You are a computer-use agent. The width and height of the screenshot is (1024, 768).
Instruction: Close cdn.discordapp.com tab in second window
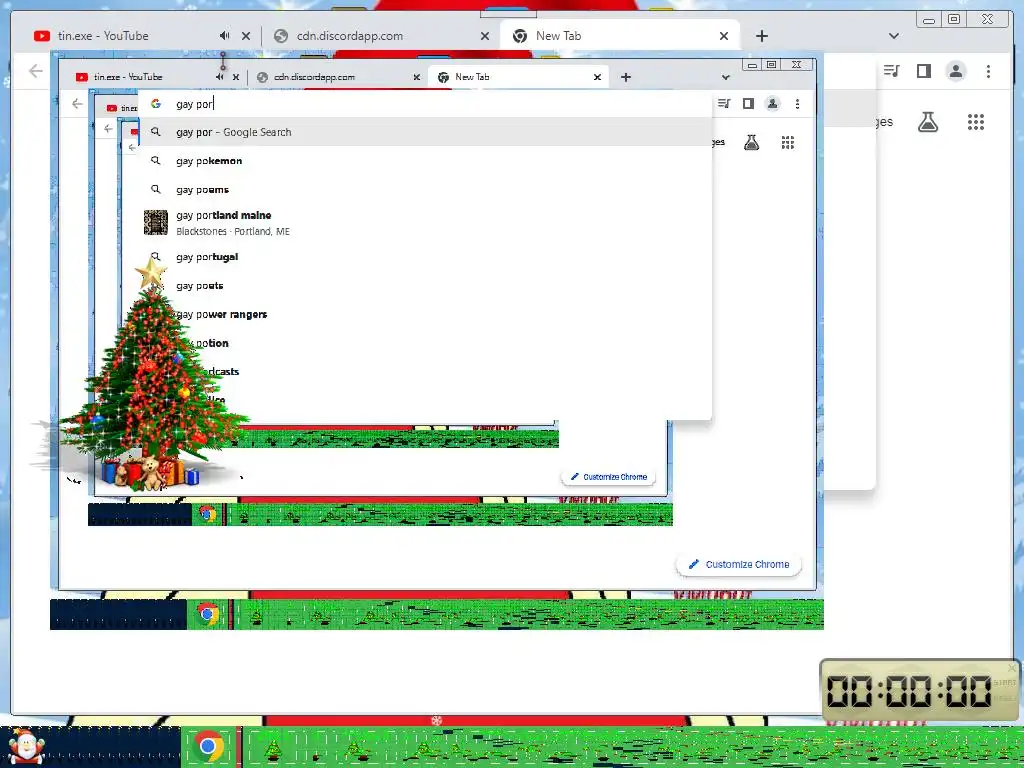417,77
